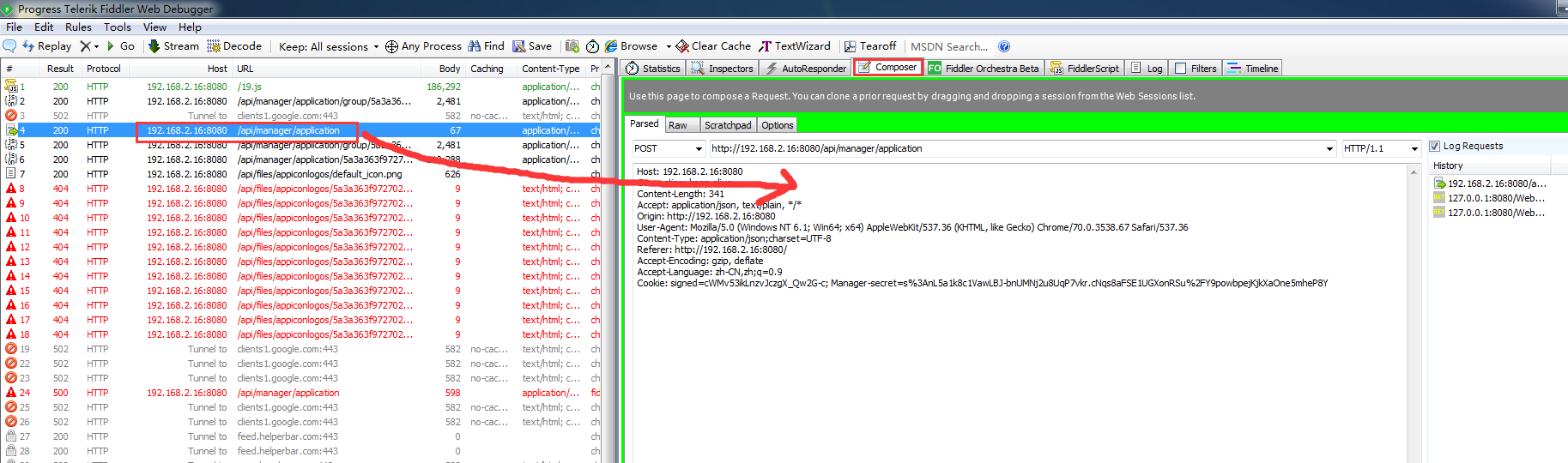This screenshot has height=463, width=1568.
Task: Switch to the Timeline tab
Action: [x=1253, y=69]
